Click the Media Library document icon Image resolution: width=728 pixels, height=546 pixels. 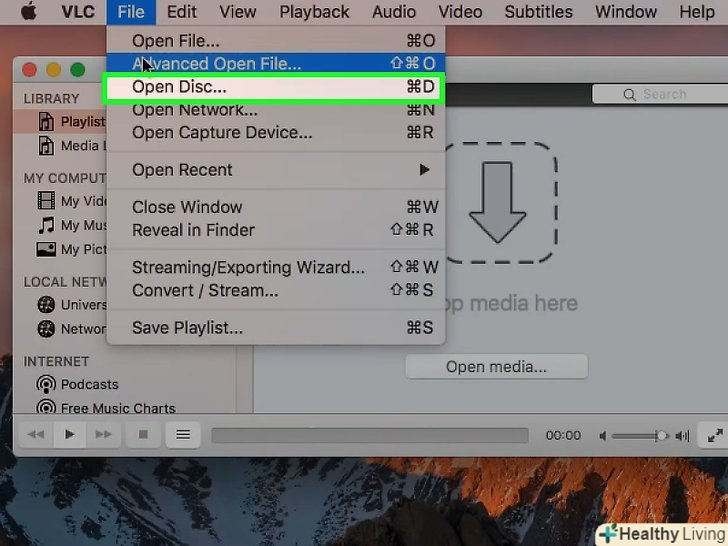pyautogui.click(x=46, y=146)
